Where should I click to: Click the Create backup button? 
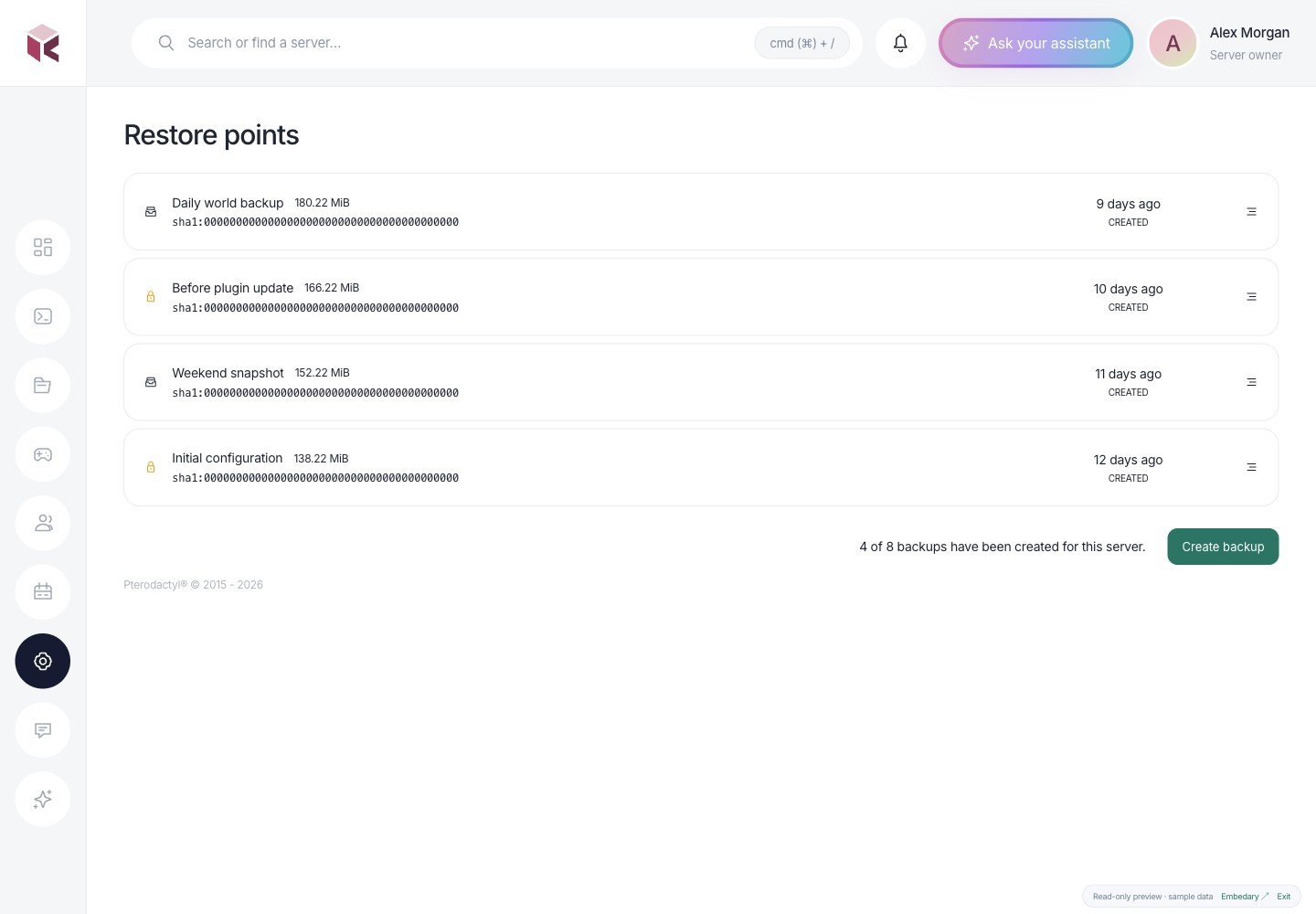coord(1223,547)
